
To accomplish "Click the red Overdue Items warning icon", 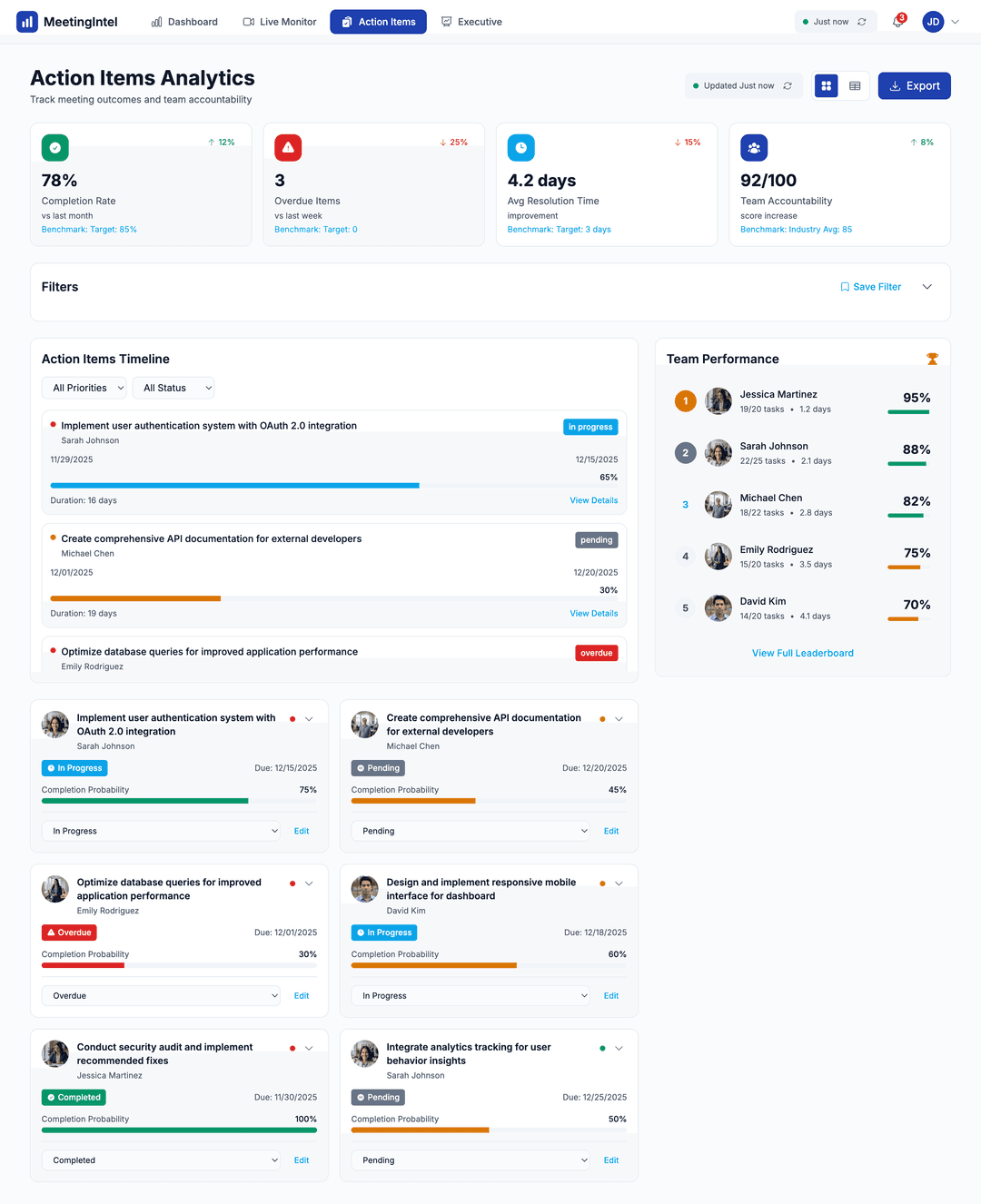I will [288, 148].
